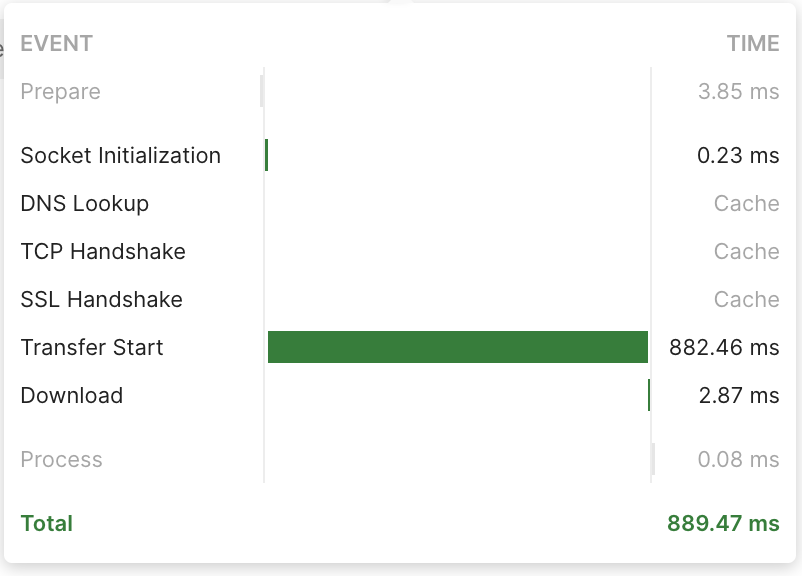This screenshot has height=576, width=802.
Task: Click the 882.46 ms Transfer Start time
Action: [x=724, y=347]
